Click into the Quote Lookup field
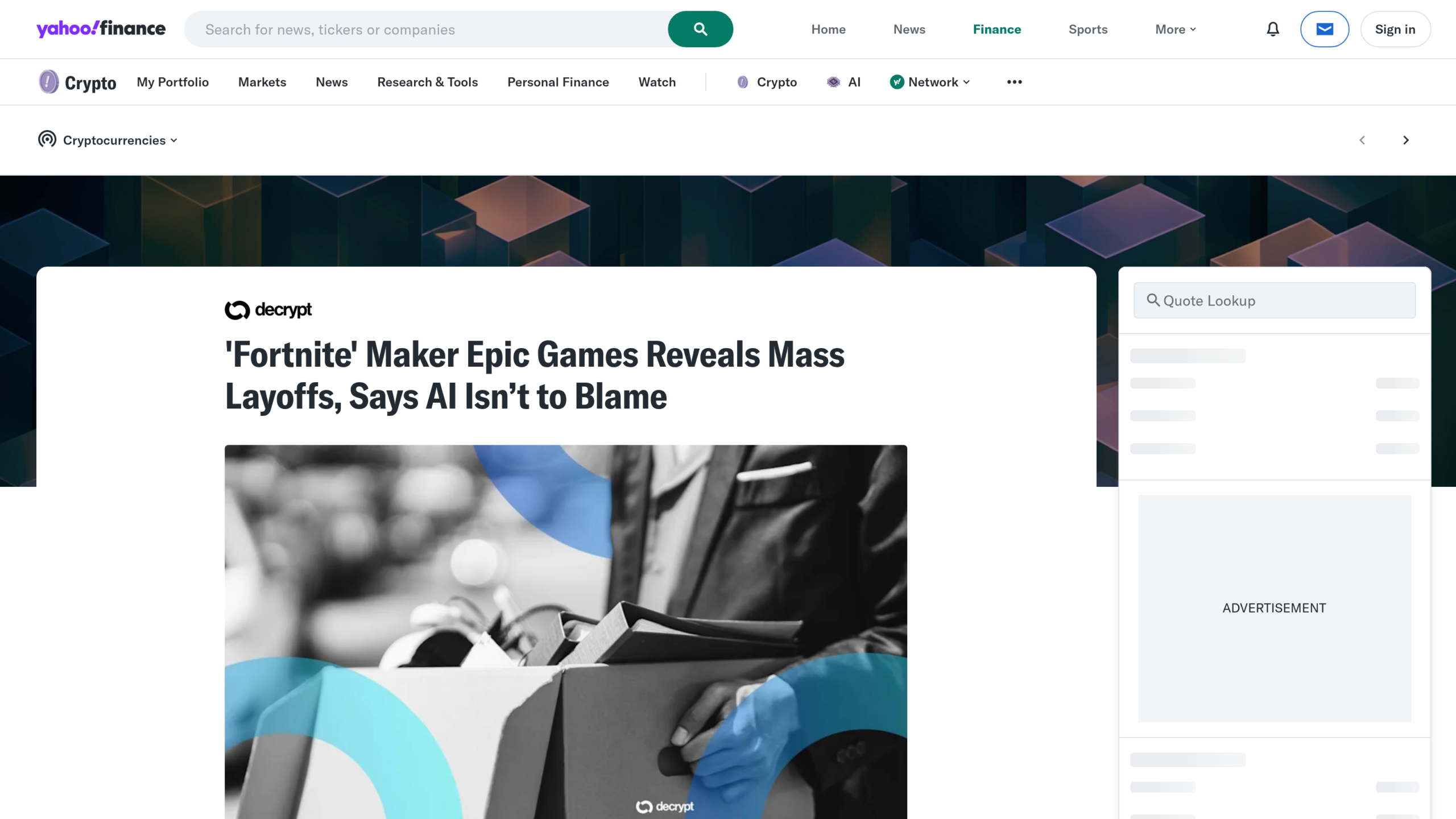This screenshot has height=819, width=1456. (1275, 300)
